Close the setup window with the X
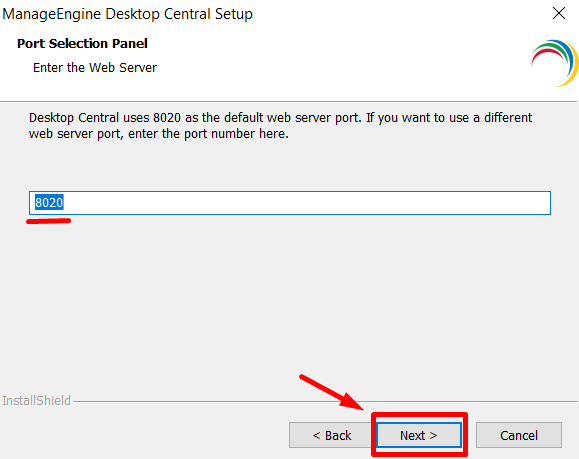The height and width of the screenshot is (459, 579). [x=559, y=13]
